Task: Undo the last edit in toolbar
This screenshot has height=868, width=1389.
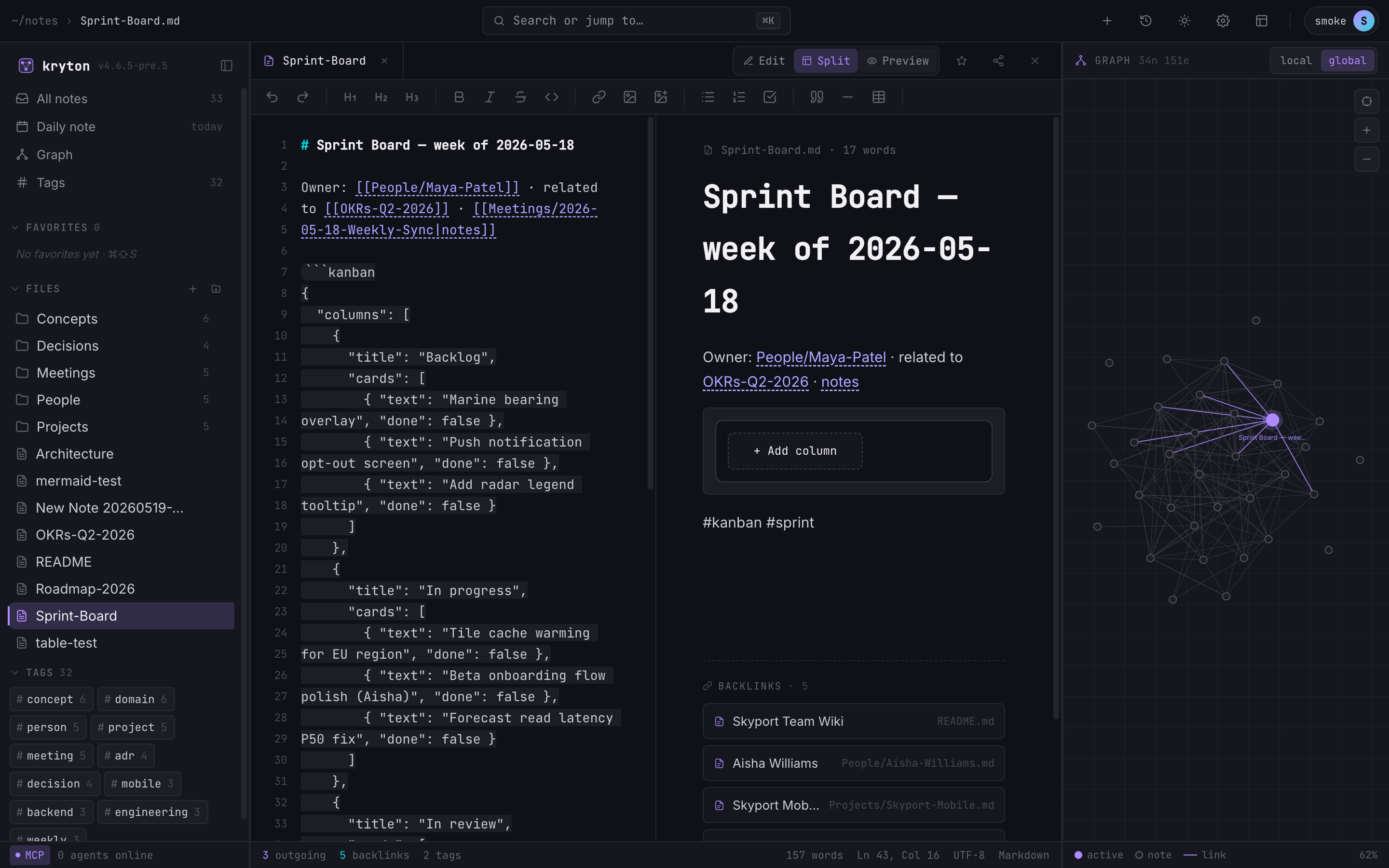Action: (272, 97)
